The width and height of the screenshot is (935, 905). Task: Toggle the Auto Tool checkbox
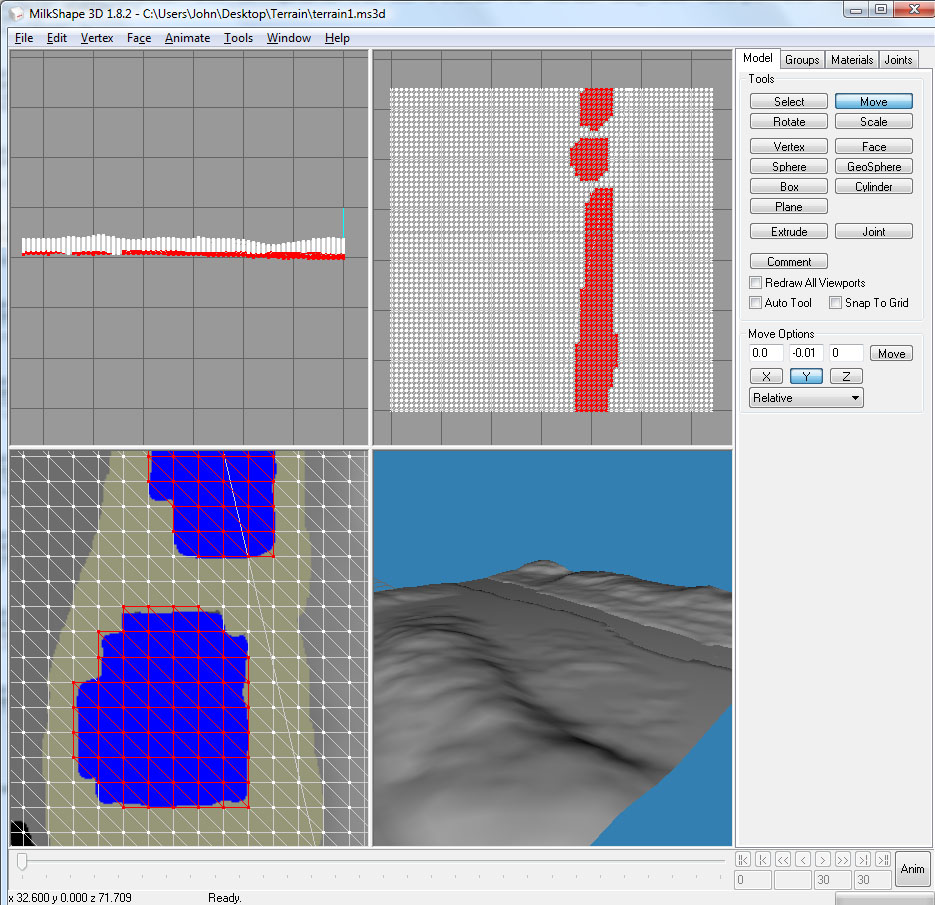pos(756,302)
